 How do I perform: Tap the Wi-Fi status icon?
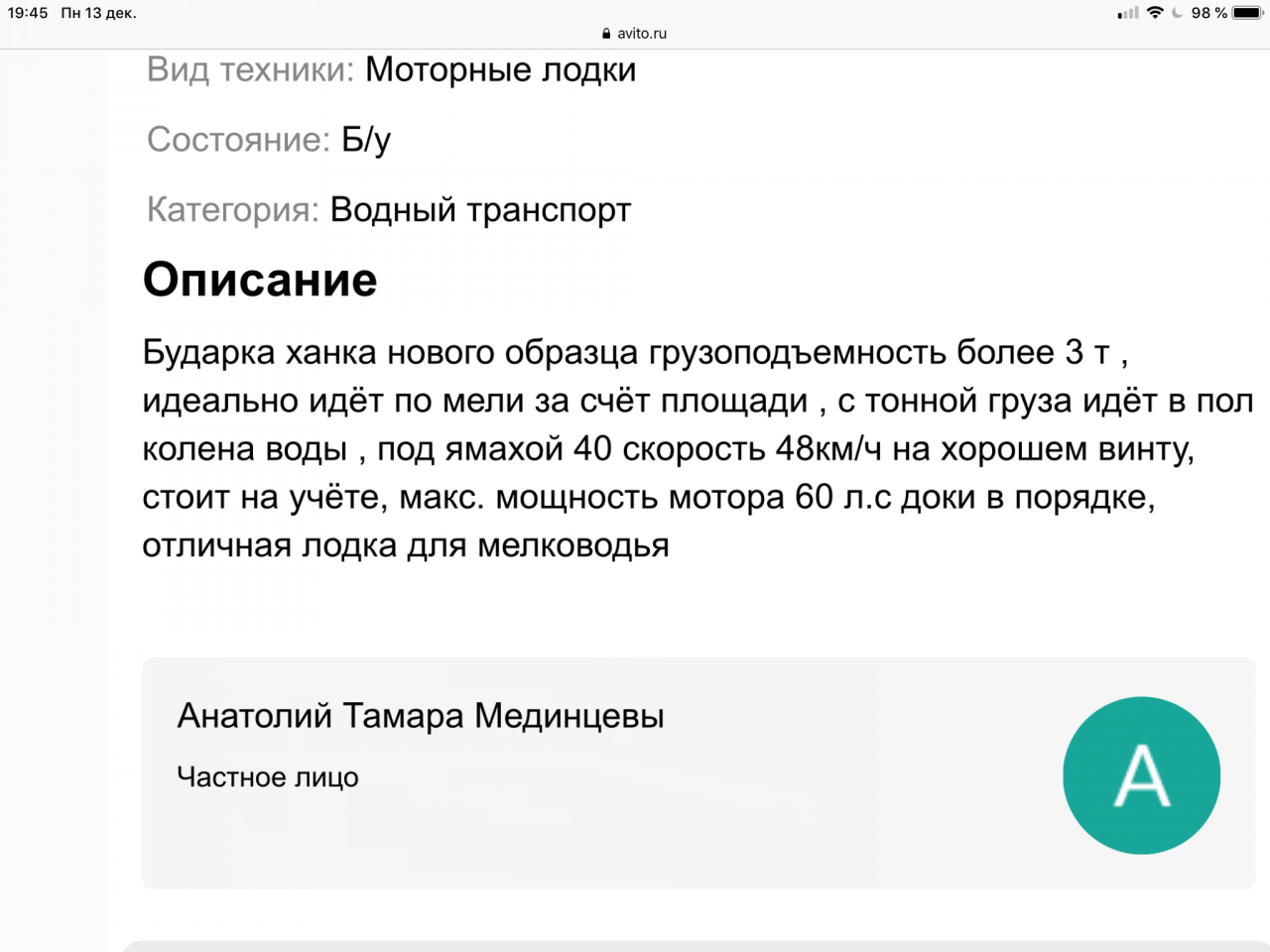click(x=1155, y=13)
